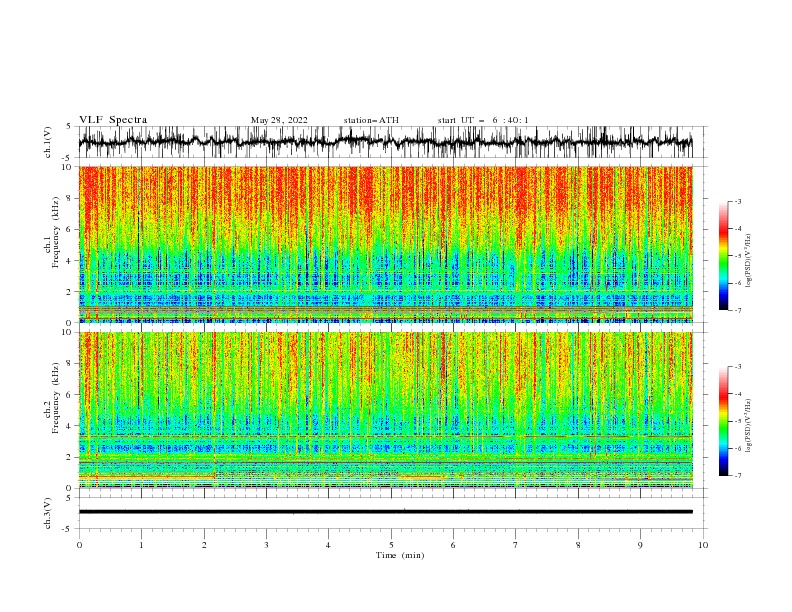Click the ch.2 spectrogram panel
The height and width of the screenshot is (612, 792).
coord(386,410)
